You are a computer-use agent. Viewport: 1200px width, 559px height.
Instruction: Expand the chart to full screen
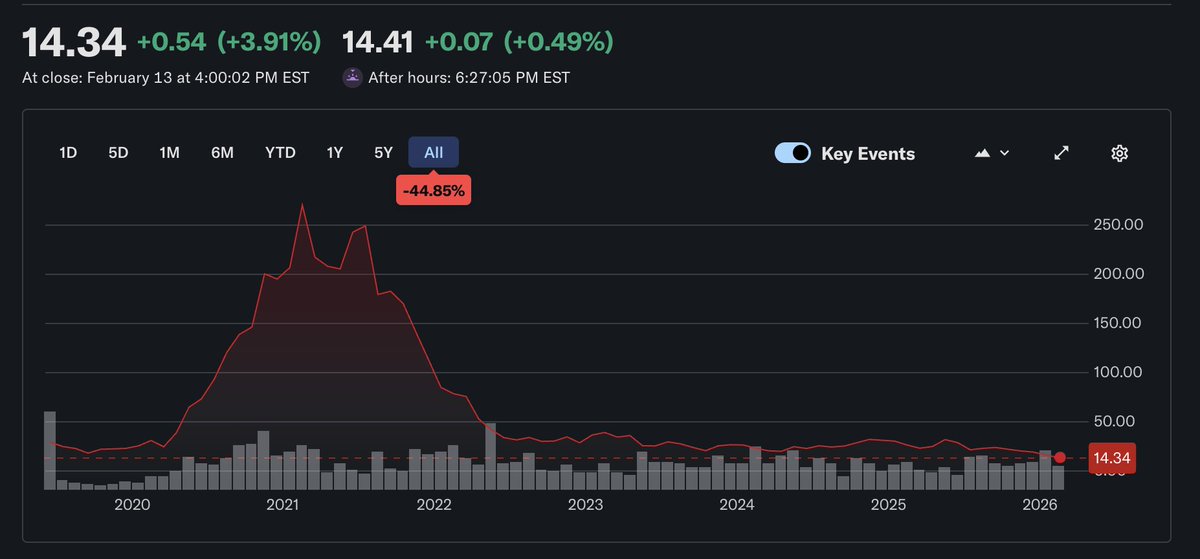click(1062, 153)
